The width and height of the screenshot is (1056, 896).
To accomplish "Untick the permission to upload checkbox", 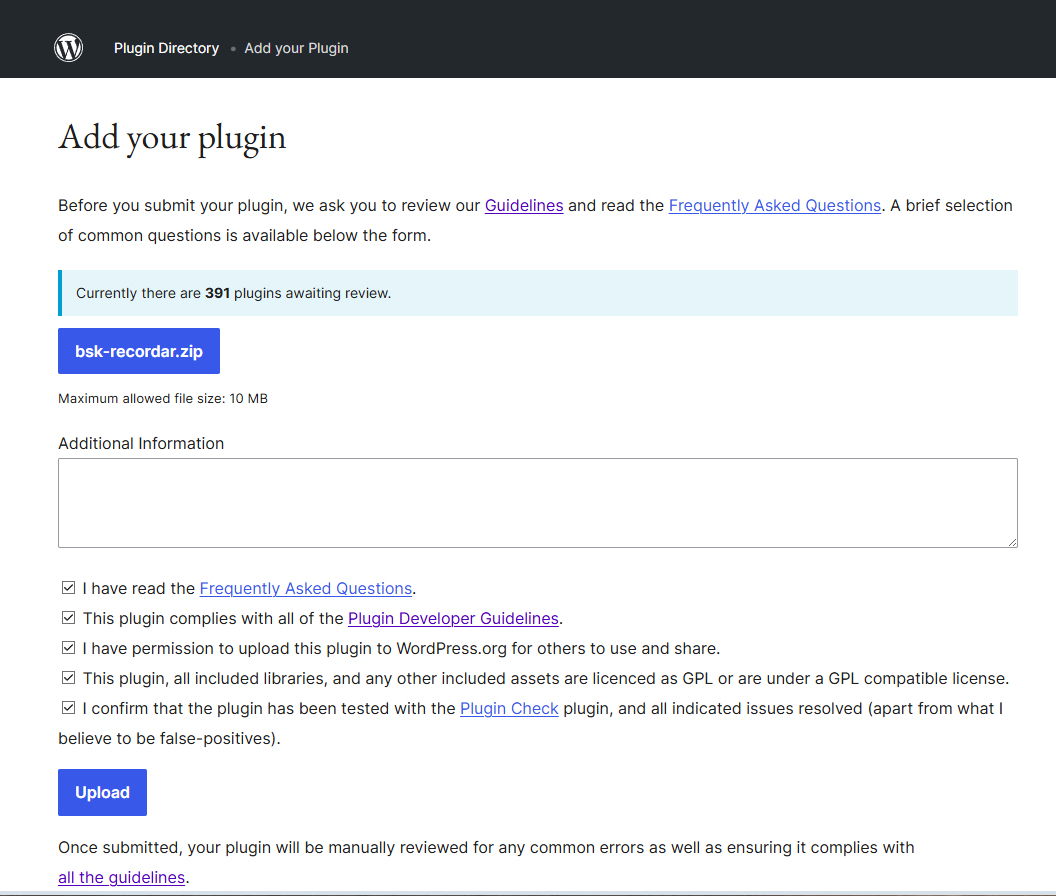I will 68,648.
